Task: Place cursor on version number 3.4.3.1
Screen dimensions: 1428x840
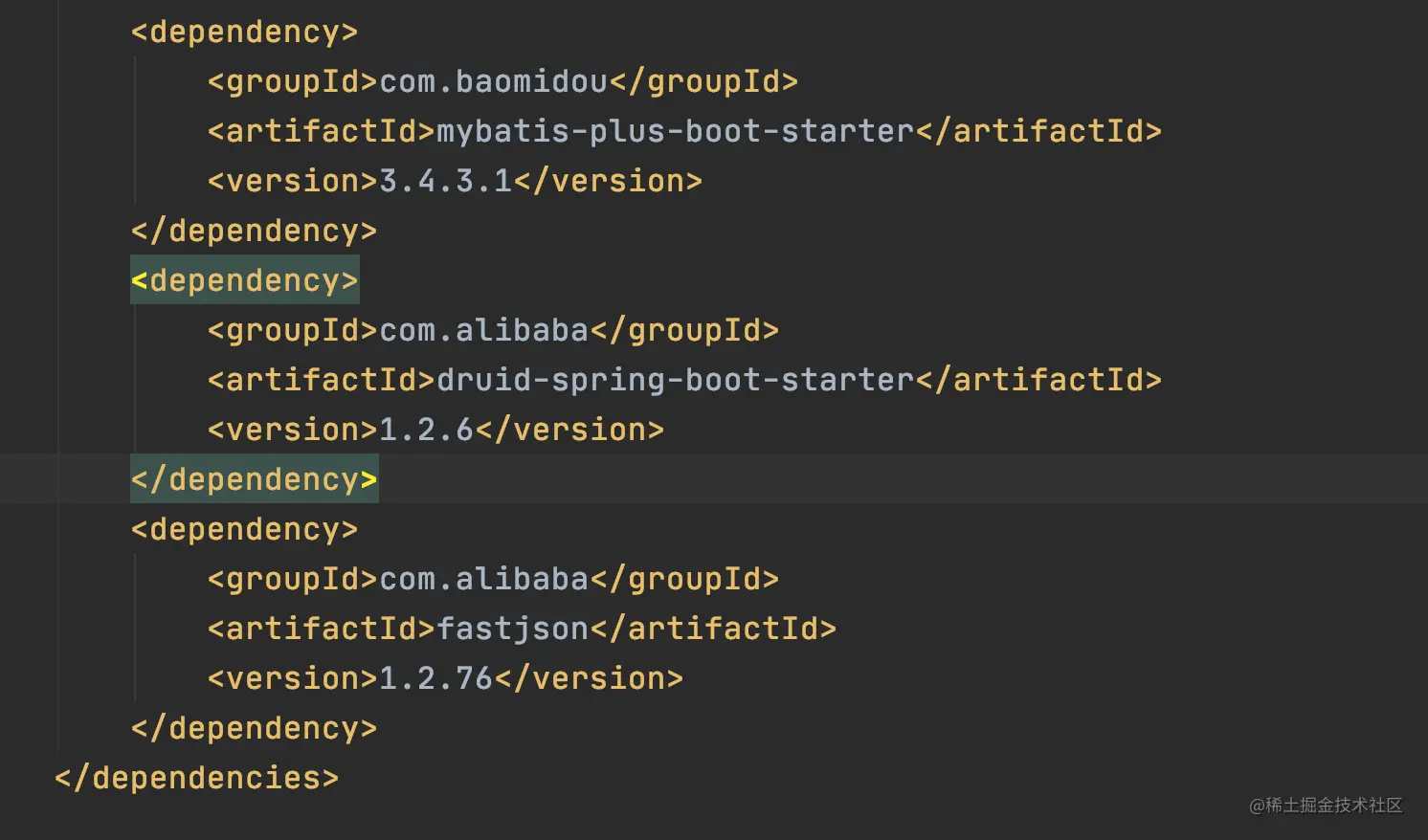Action: (x=446, y=181)
